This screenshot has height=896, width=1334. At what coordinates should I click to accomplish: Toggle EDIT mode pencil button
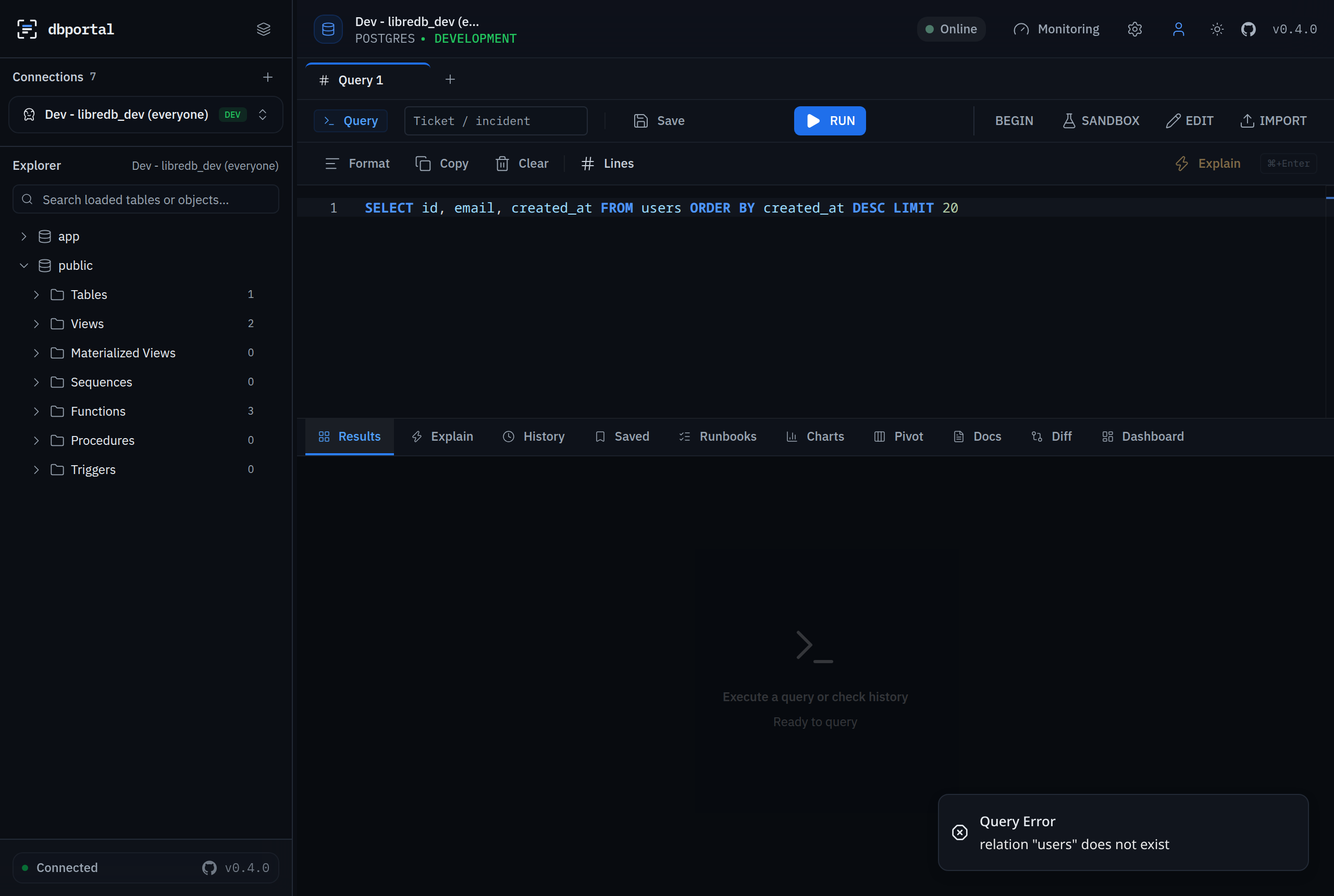1190,120
